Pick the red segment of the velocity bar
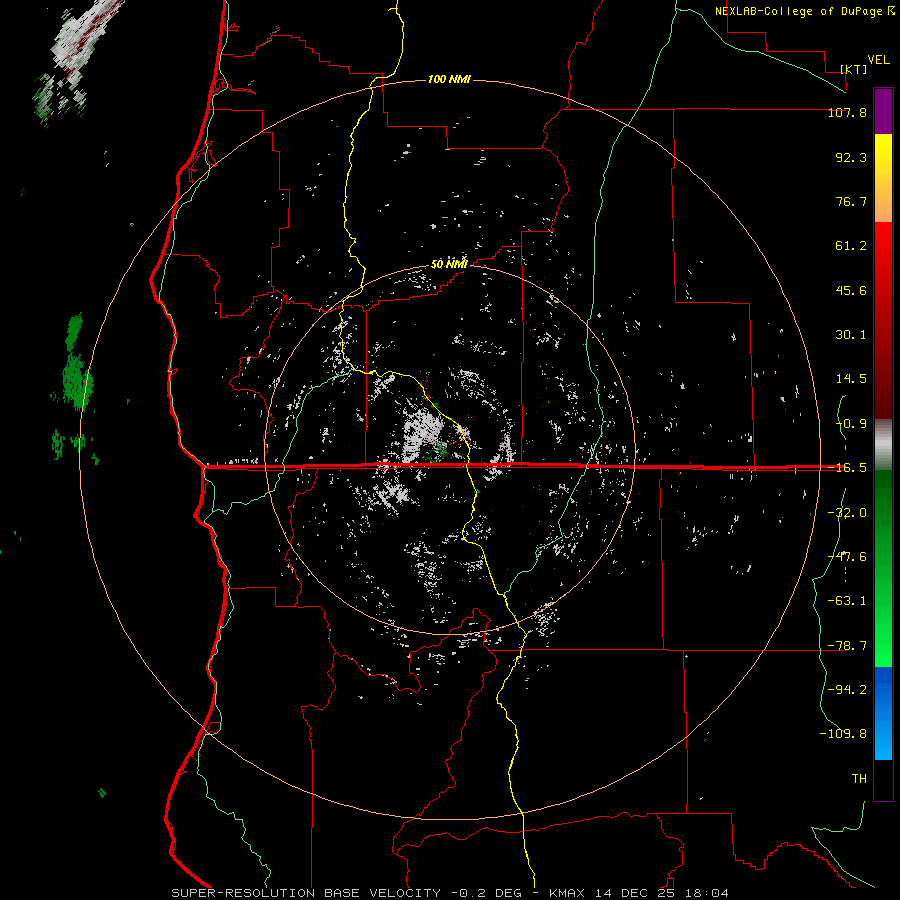Image resolution: width=900 pixels, height=900 pixels. pos(883,320)
